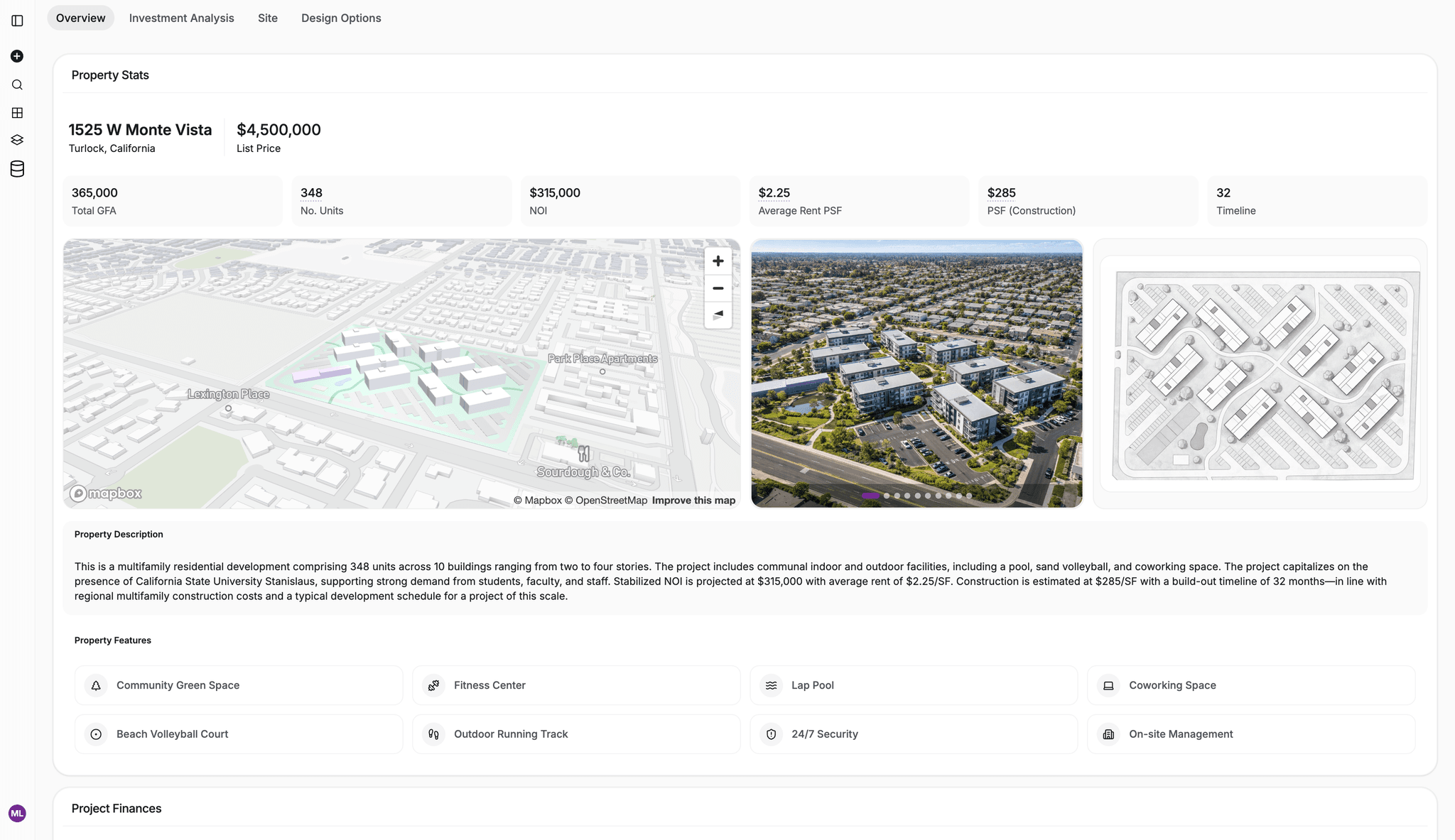
Task: Go to the Site tab
Action: [x=268, y=18]
